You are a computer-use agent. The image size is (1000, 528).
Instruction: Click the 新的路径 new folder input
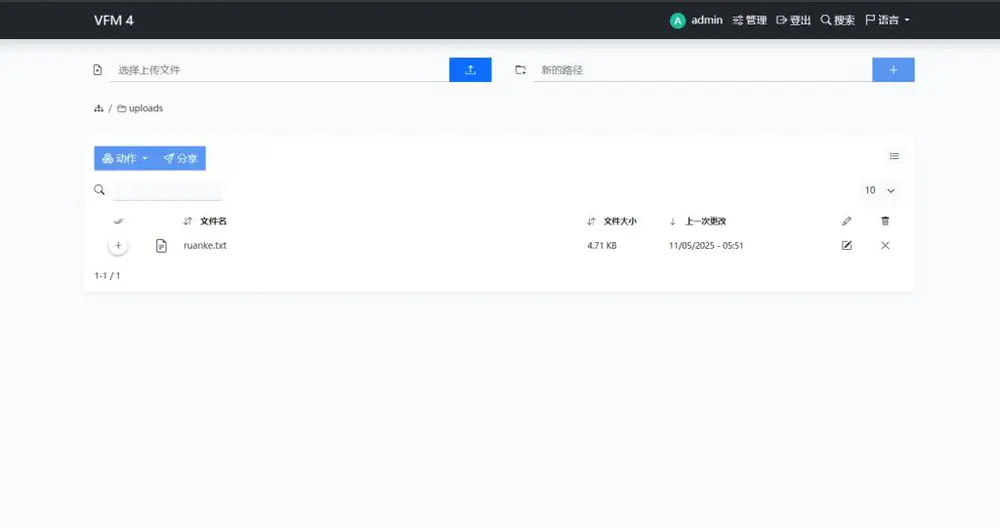point(703,70)
